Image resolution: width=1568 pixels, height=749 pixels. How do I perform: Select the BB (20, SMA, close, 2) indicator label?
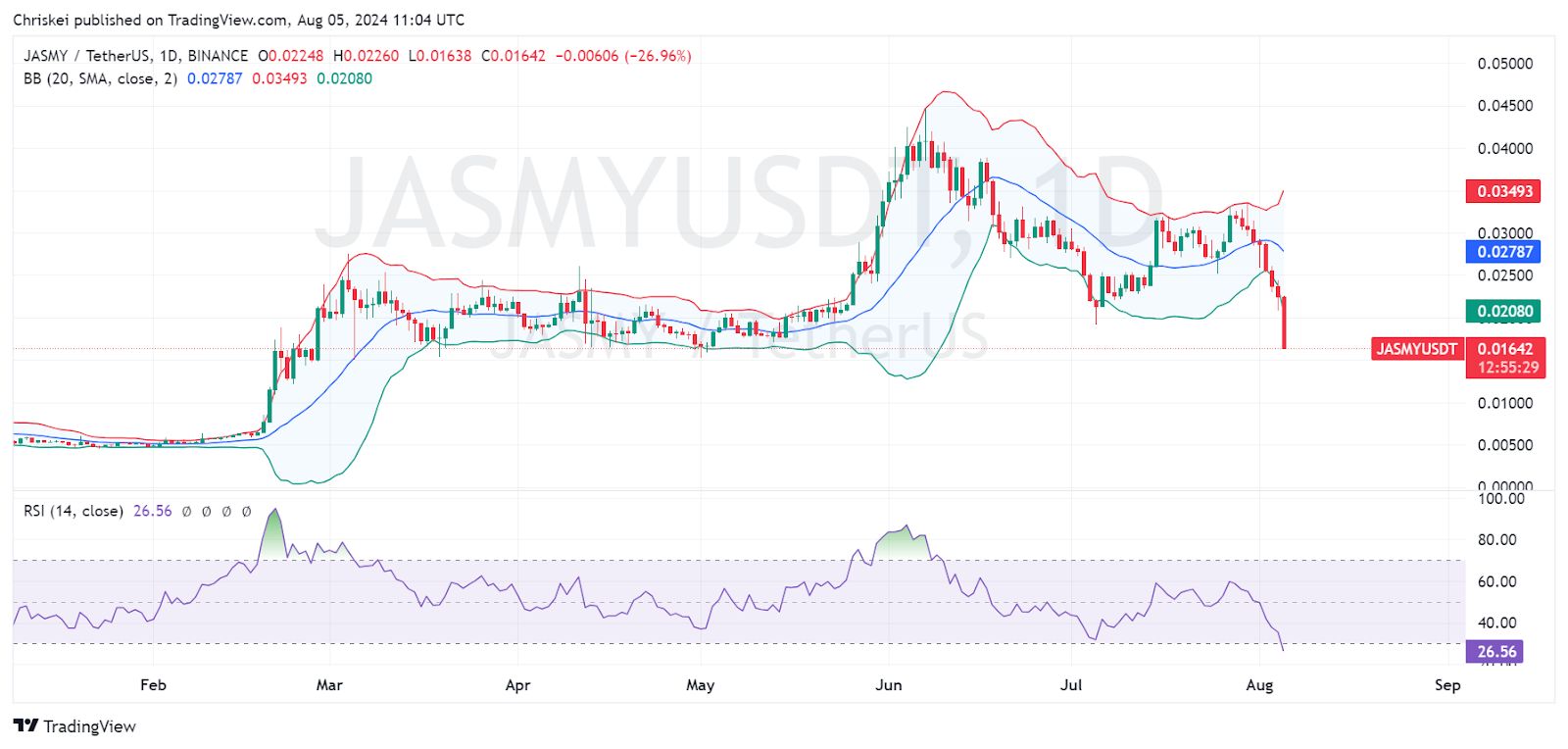coord(101,78)
